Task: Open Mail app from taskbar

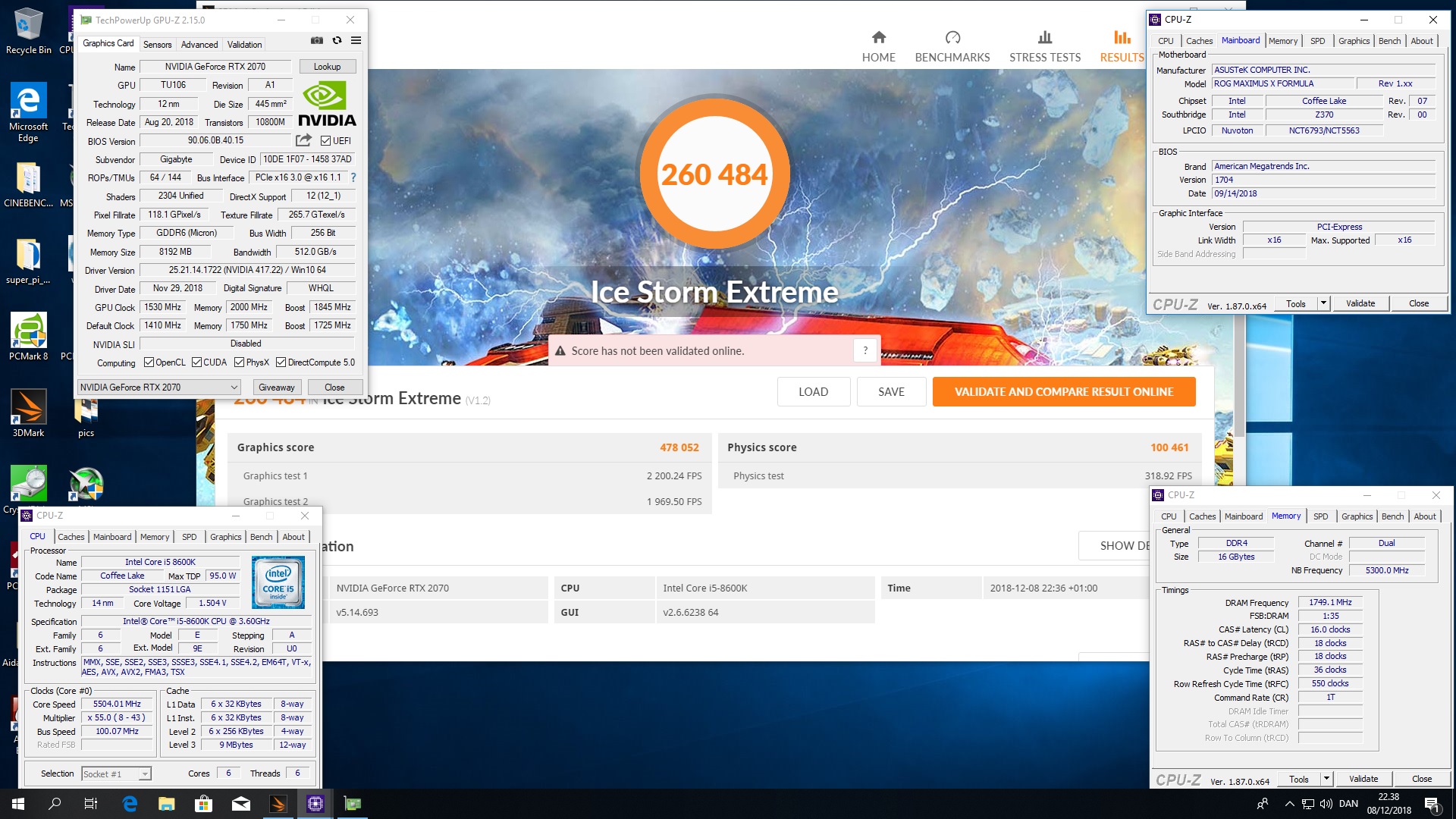Action: [x=241, y=804]
